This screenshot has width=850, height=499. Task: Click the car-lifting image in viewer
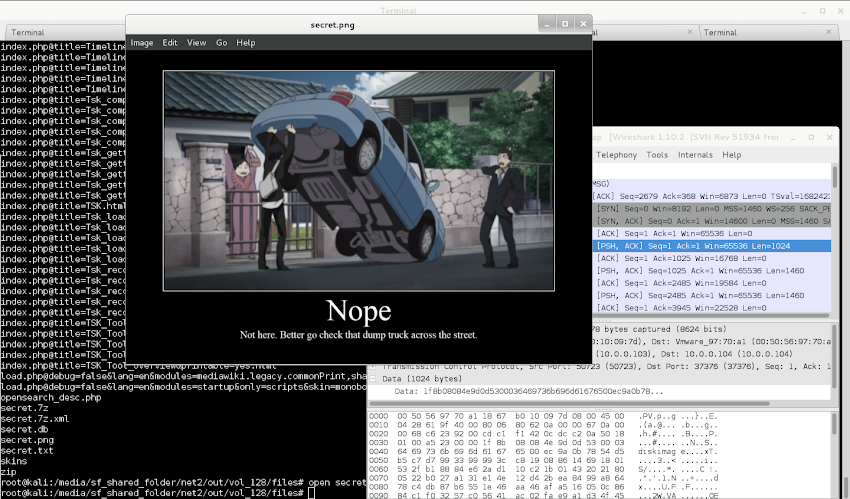[358, 181]
